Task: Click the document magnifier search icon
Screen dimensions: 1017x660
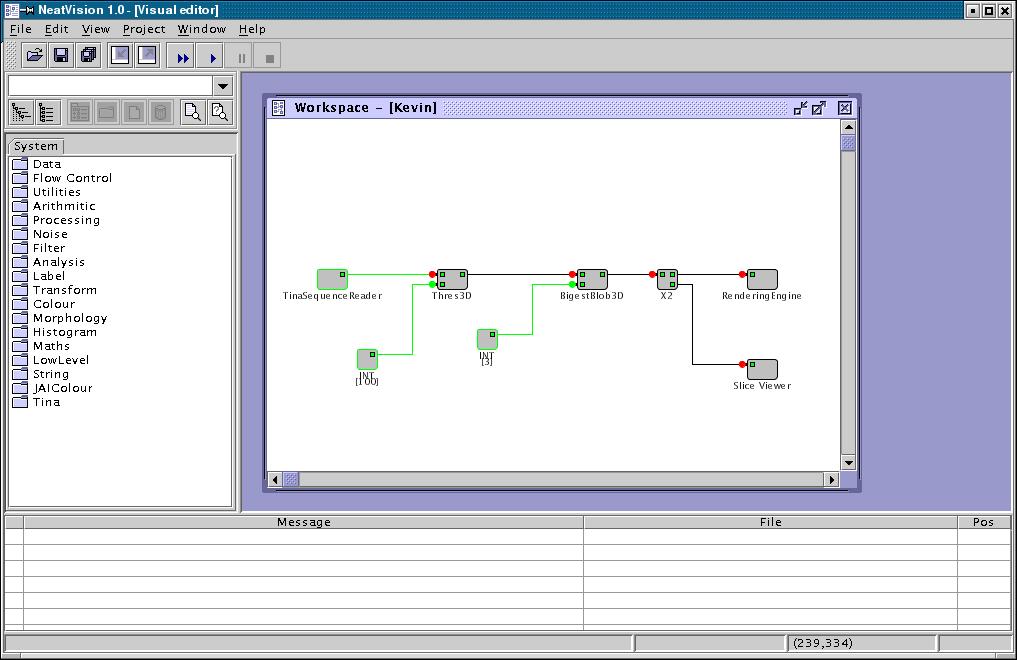Action: tap(192, 113)
